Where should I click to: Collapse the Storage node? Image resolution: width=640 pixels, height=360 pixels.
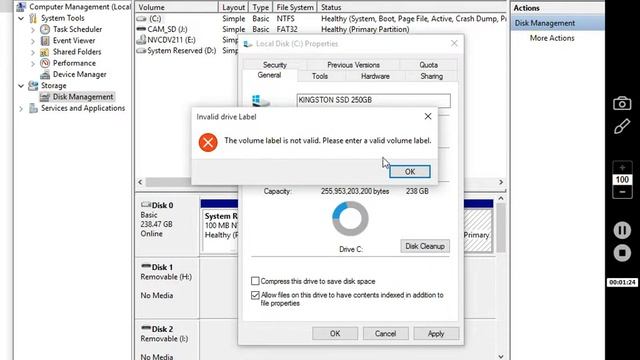click(21, 86)
